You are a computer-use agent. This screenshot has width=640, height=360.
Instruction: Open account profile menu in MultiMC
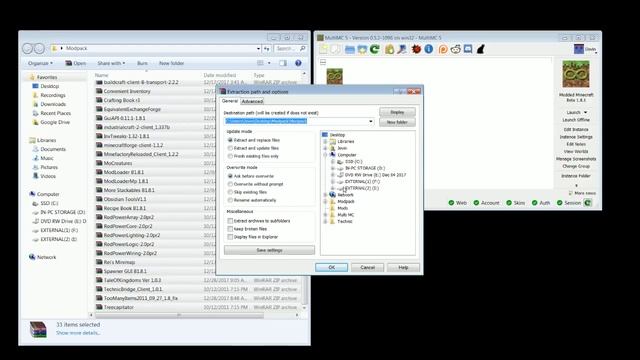(x=585, y=49)
